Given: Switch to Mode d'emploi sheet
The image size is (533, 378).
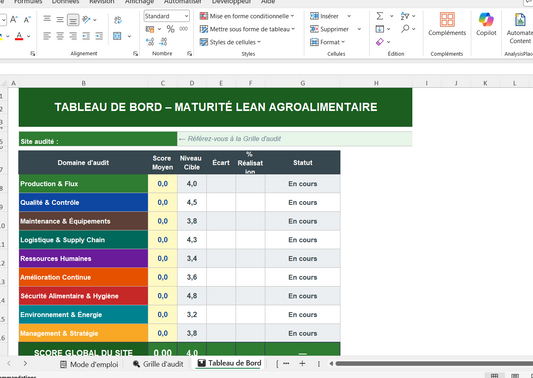Looking at the screenshot, I should [x=89, y=364].
